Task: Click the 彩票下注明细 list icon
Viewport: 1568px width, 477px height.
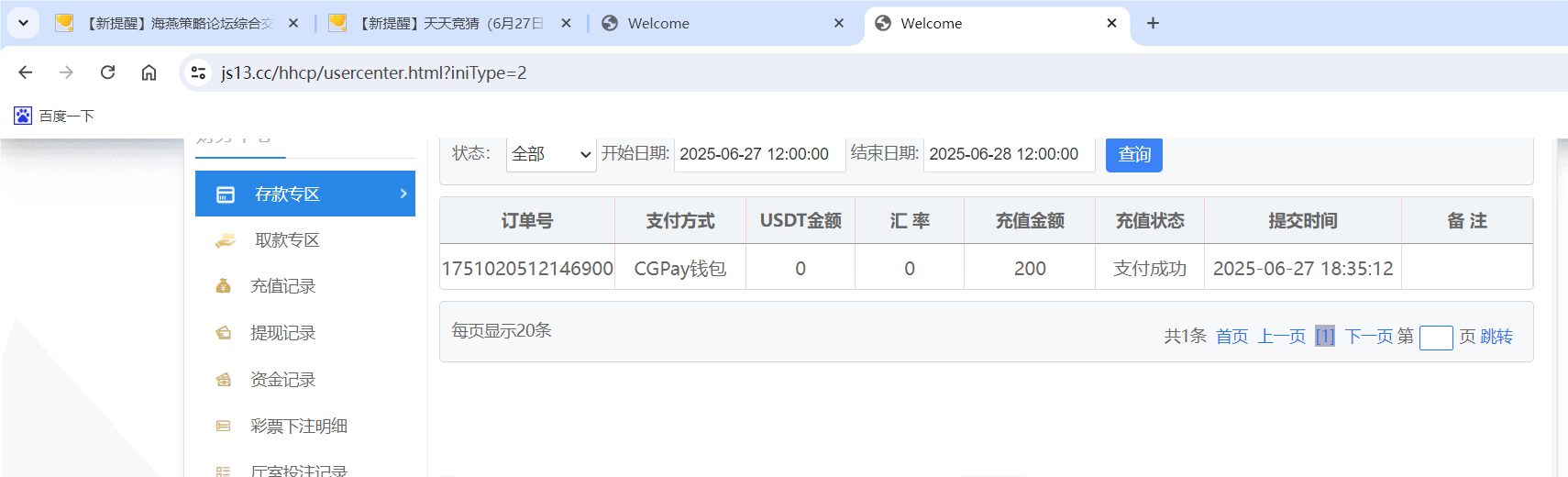Action: 223,427
